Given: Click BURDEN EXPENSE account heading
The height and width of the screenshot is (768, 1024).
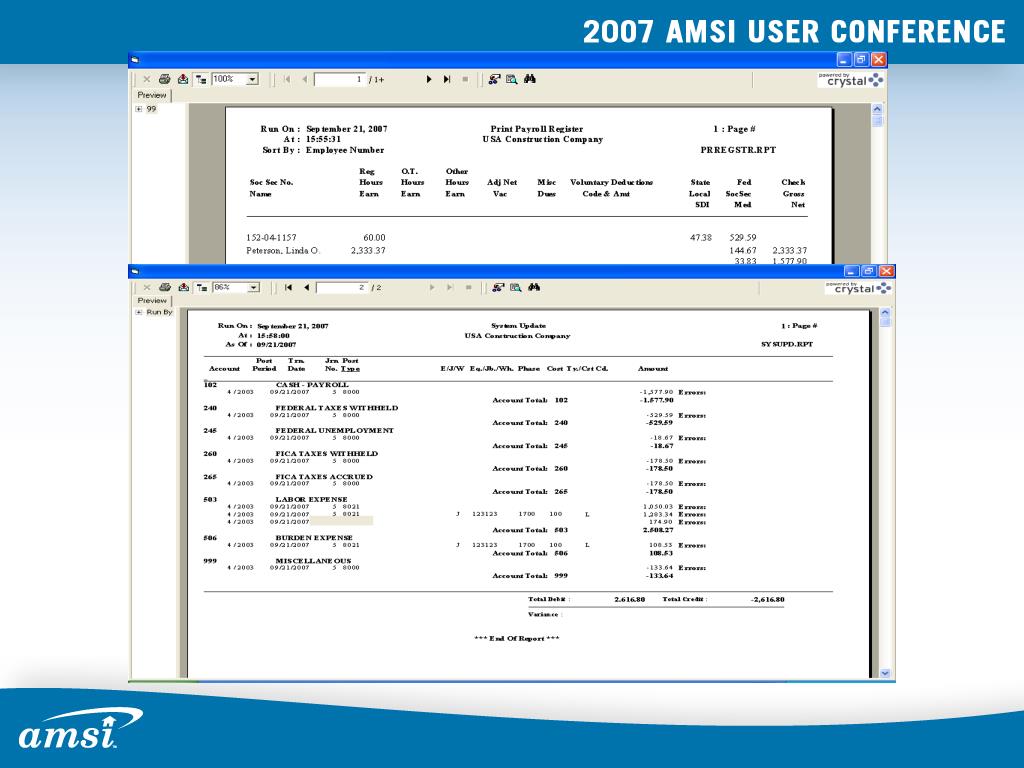Looking at the screenshot, I should pos(313,538).
